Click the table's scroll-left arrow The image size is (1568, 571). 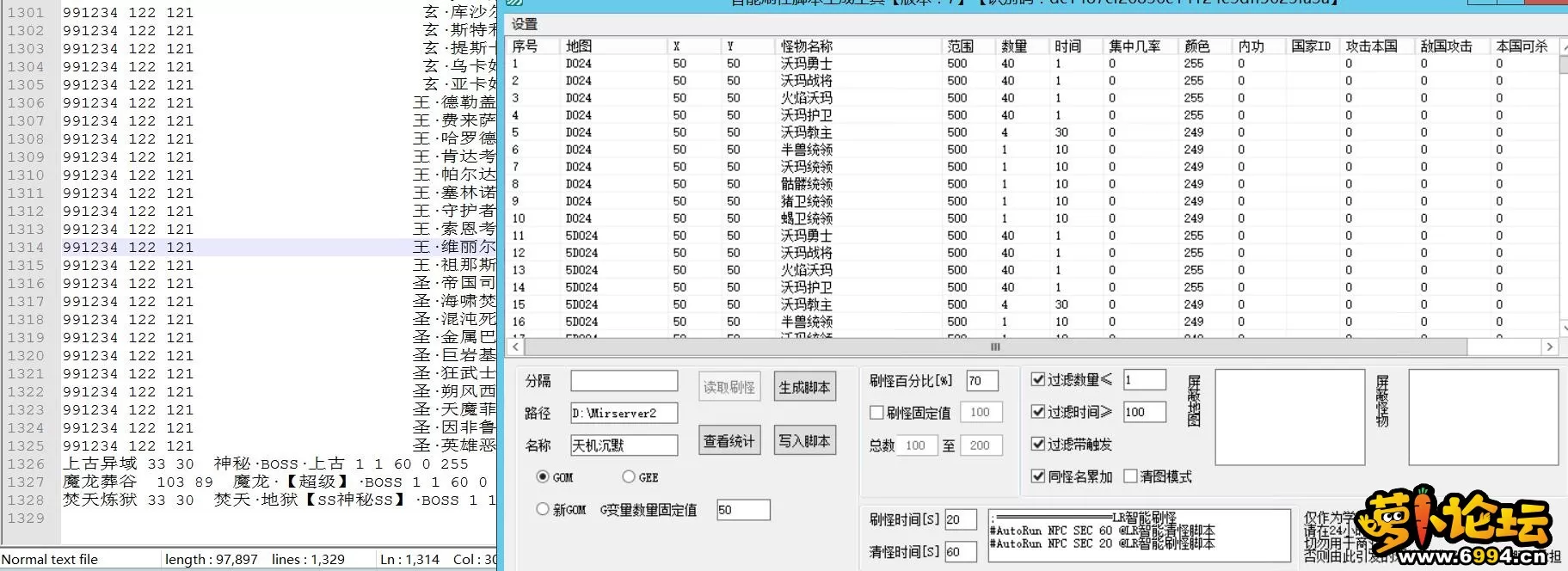(516, 347)
